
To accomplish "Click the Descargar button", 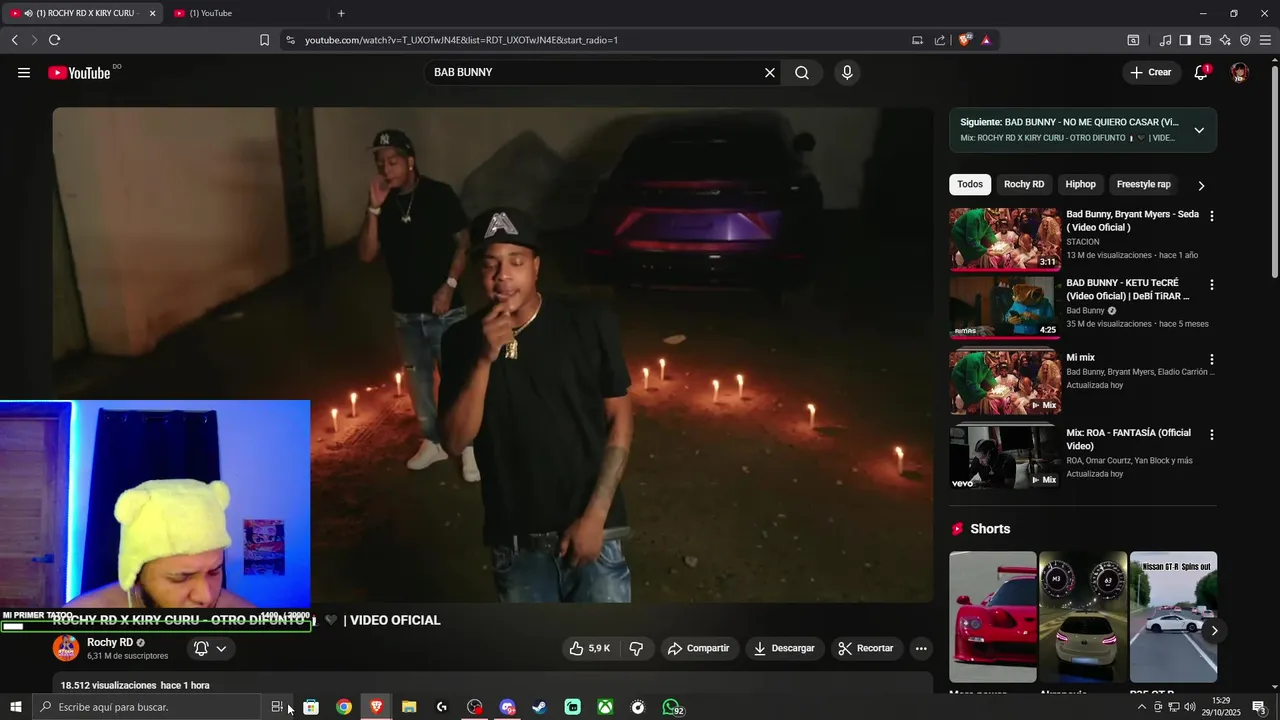I will (784, 648).
